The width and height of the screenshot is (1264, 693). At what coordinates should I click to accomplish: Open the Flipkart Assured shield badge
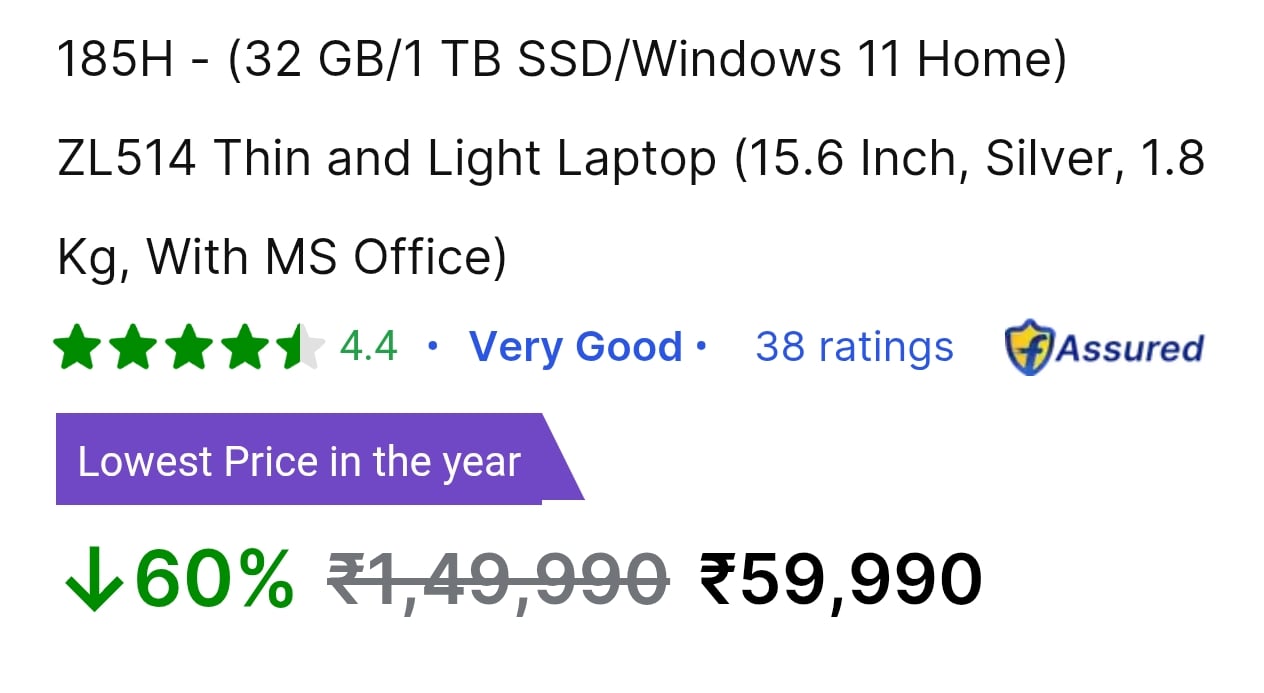click(1030, 347)
